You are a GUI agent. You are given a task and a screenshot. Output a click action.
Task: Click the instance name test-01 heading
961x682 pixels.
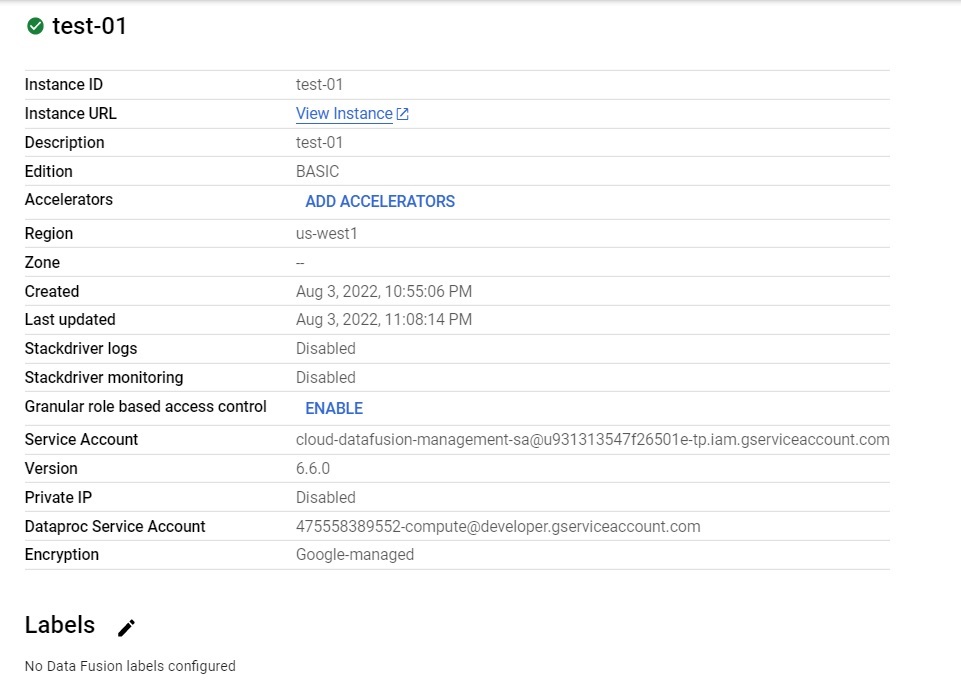[x=92, y=26]
